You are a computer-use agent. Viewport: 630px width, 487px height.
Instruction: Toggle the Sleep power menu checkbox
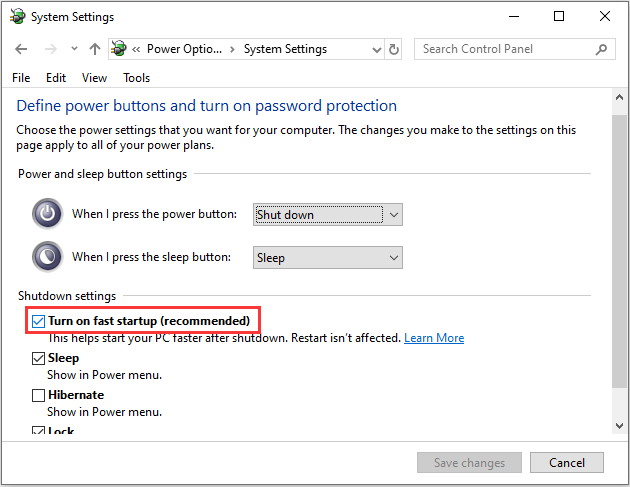pyautogui.click(x=38, y=358)
